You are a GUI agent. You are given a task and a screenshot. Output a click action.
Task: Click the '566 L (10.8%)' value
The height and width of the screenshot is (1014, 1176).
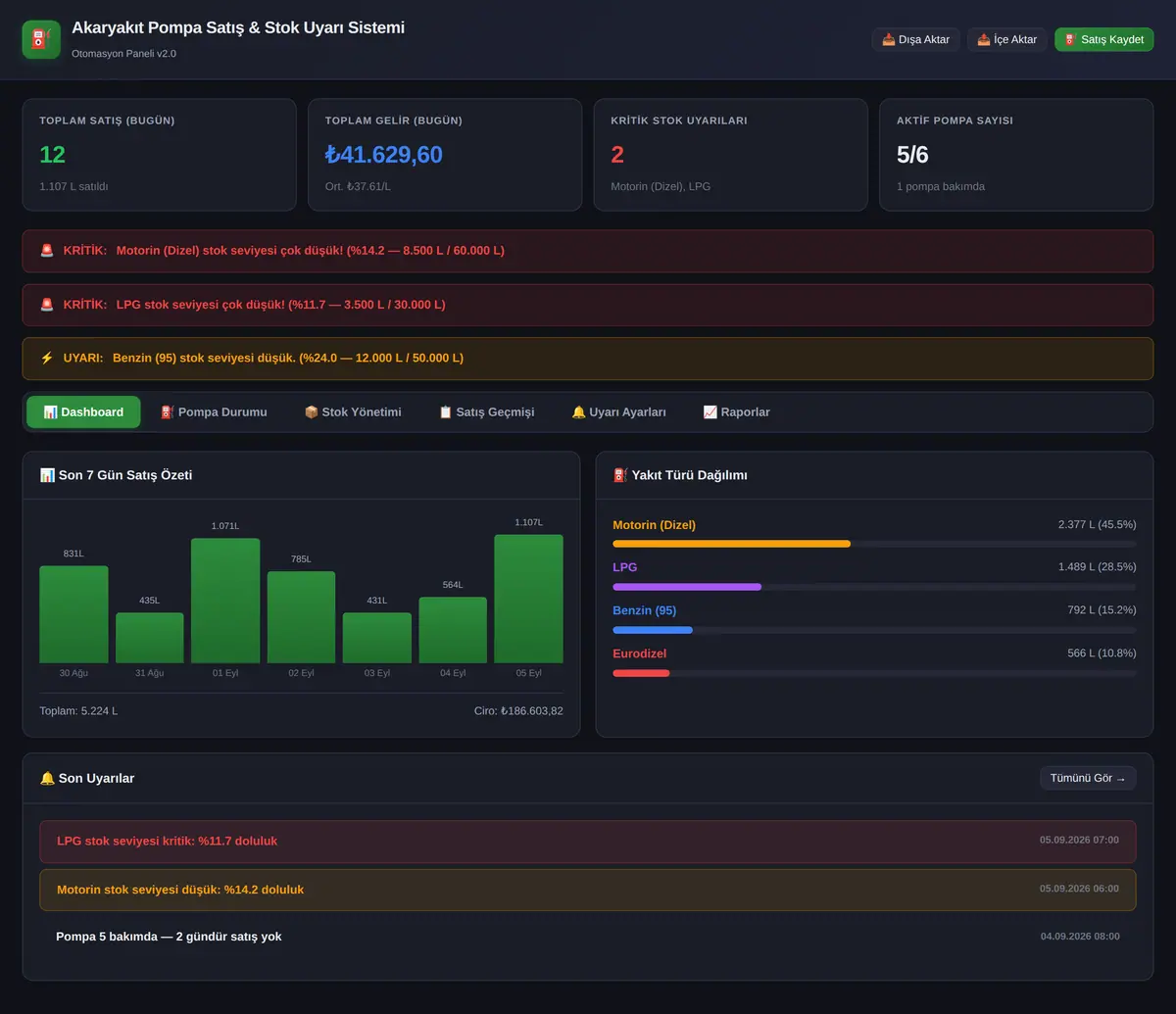pos(1102,653)
